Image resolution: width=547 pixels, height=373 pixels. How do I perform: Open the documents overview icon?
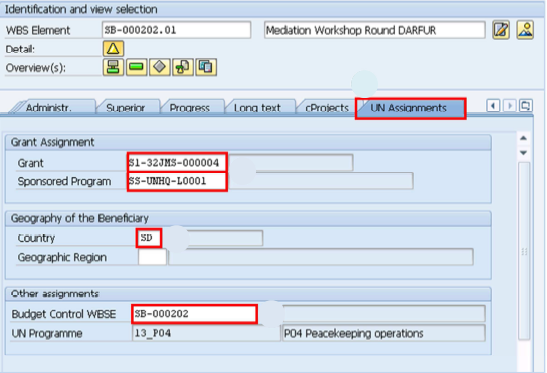pyautogui.click(x=206, y=67)
